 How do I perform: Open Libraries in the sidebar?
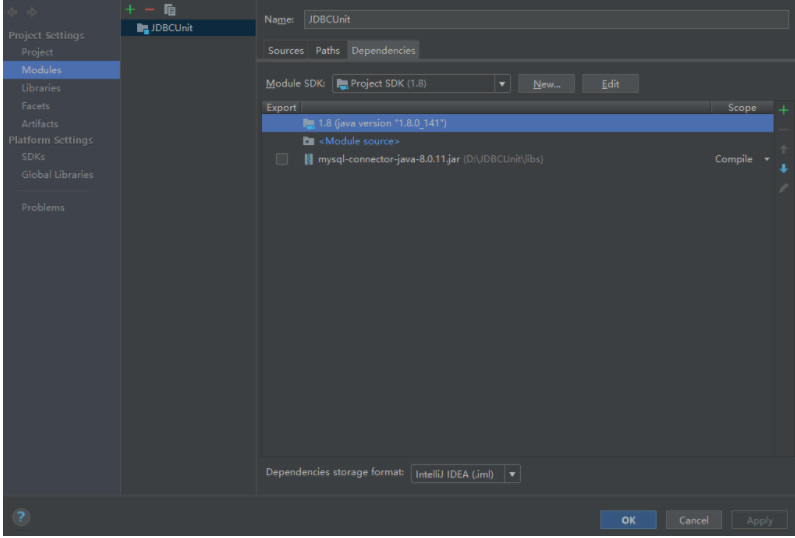pos(41,88)
